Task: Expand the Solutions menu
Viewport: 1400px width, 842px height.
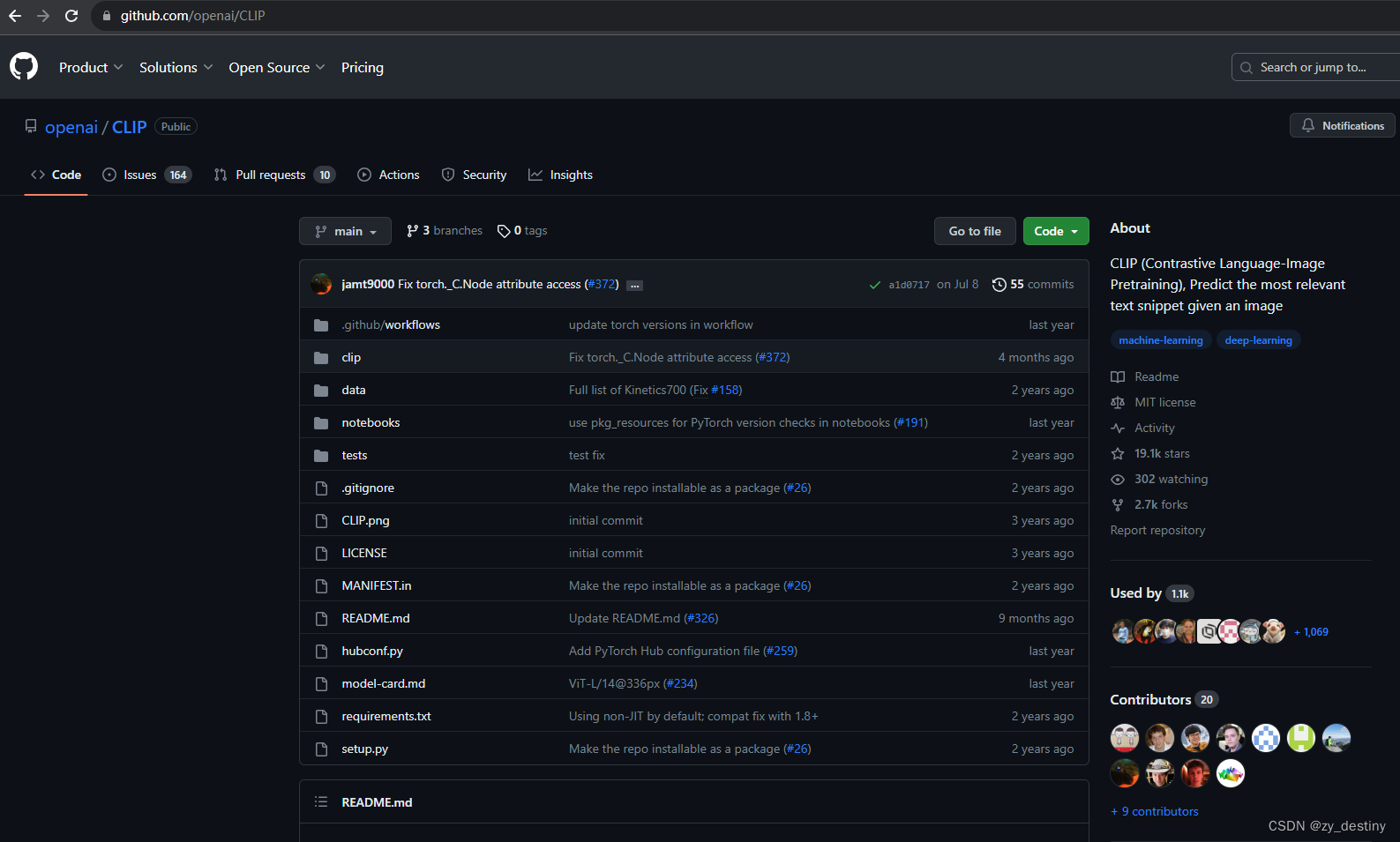Action: 176,67
